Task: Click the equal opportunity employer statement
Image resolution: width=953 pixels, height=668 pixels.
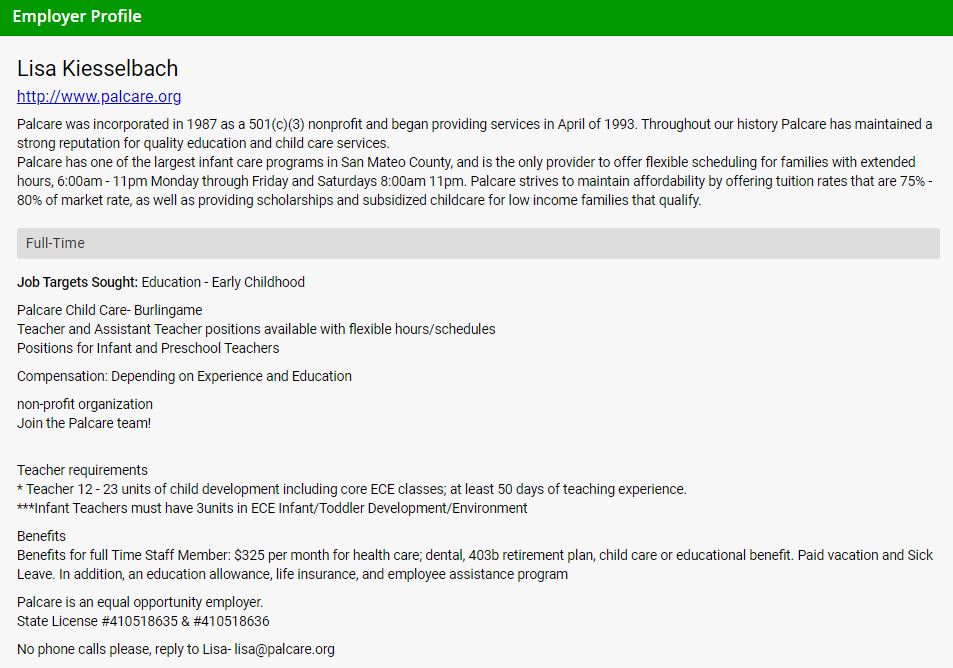Action: (x=140, y=602)
